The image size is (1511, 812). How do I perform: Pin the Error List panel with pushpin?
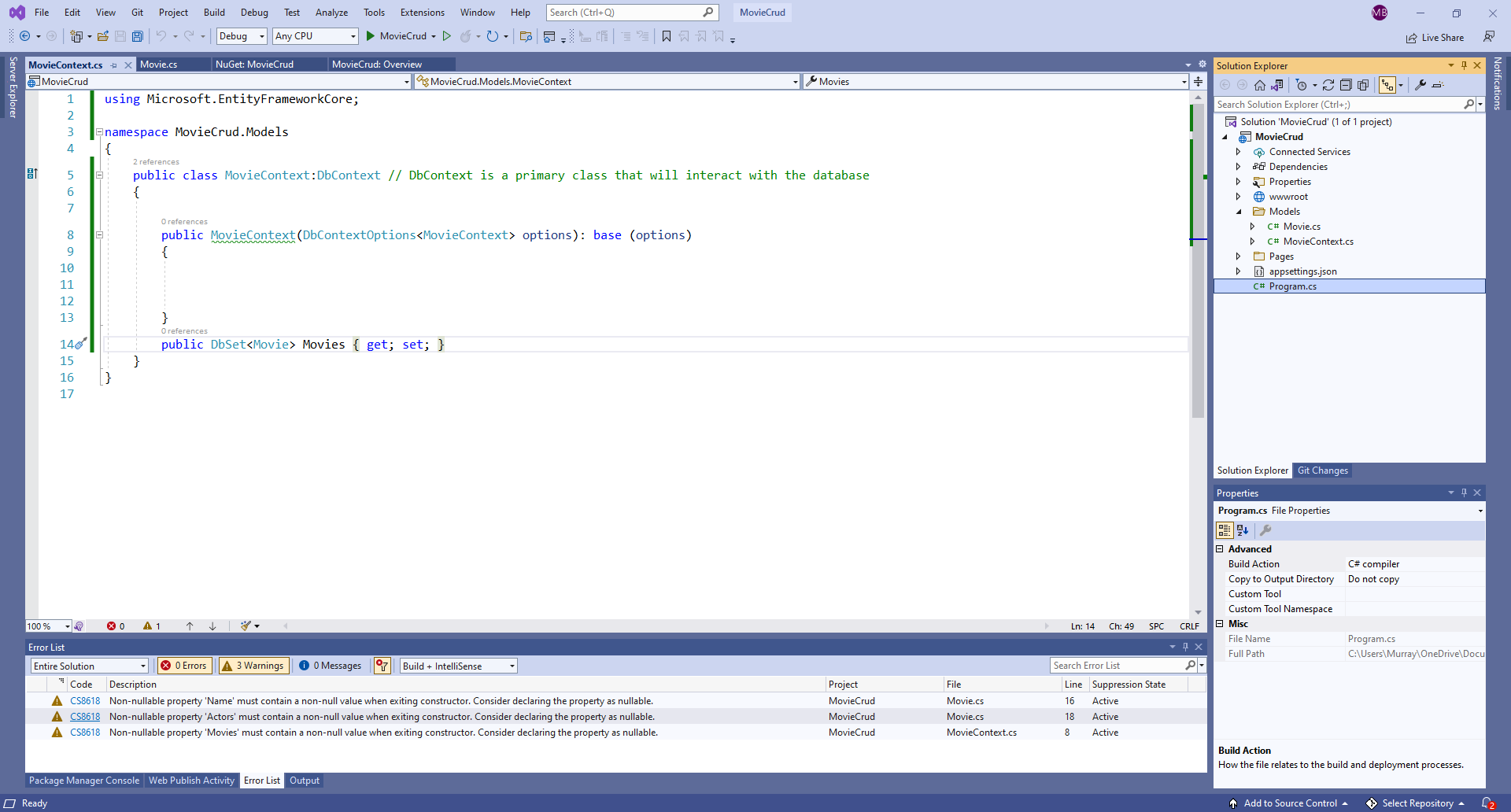point(1185,647)
